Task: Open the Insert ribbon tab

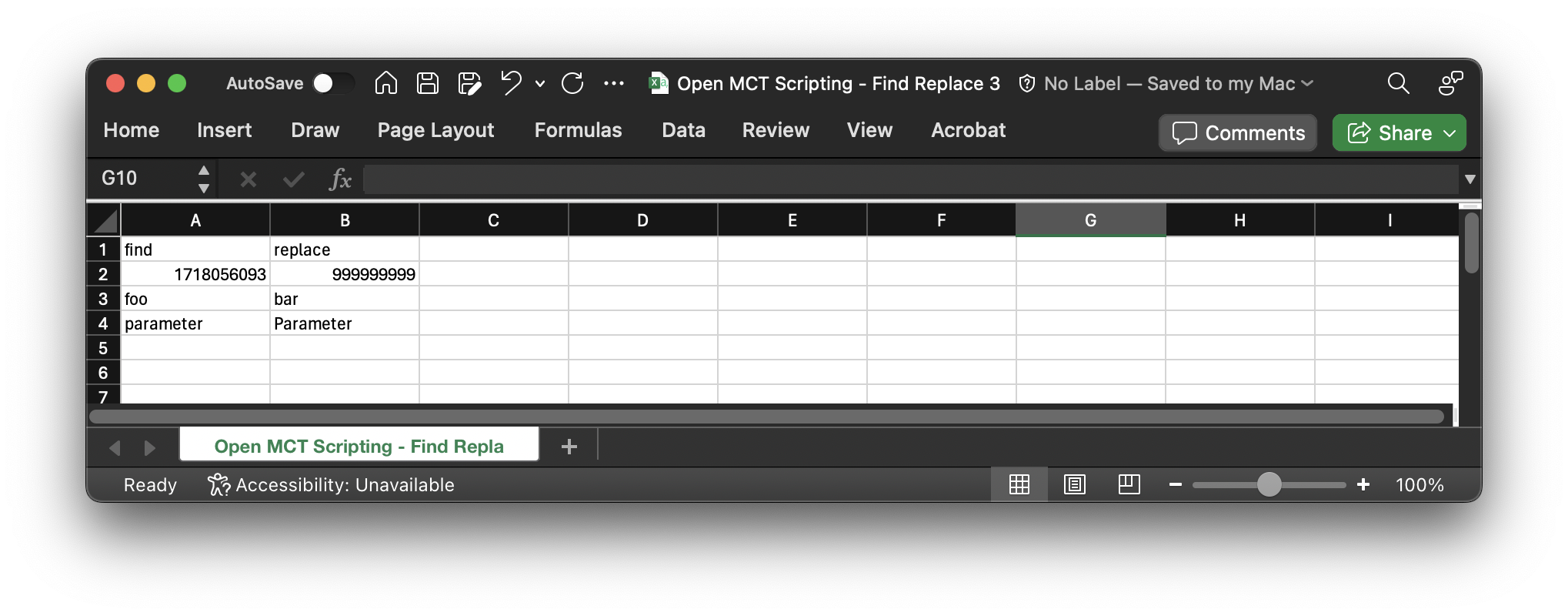Action: (224, 130)
